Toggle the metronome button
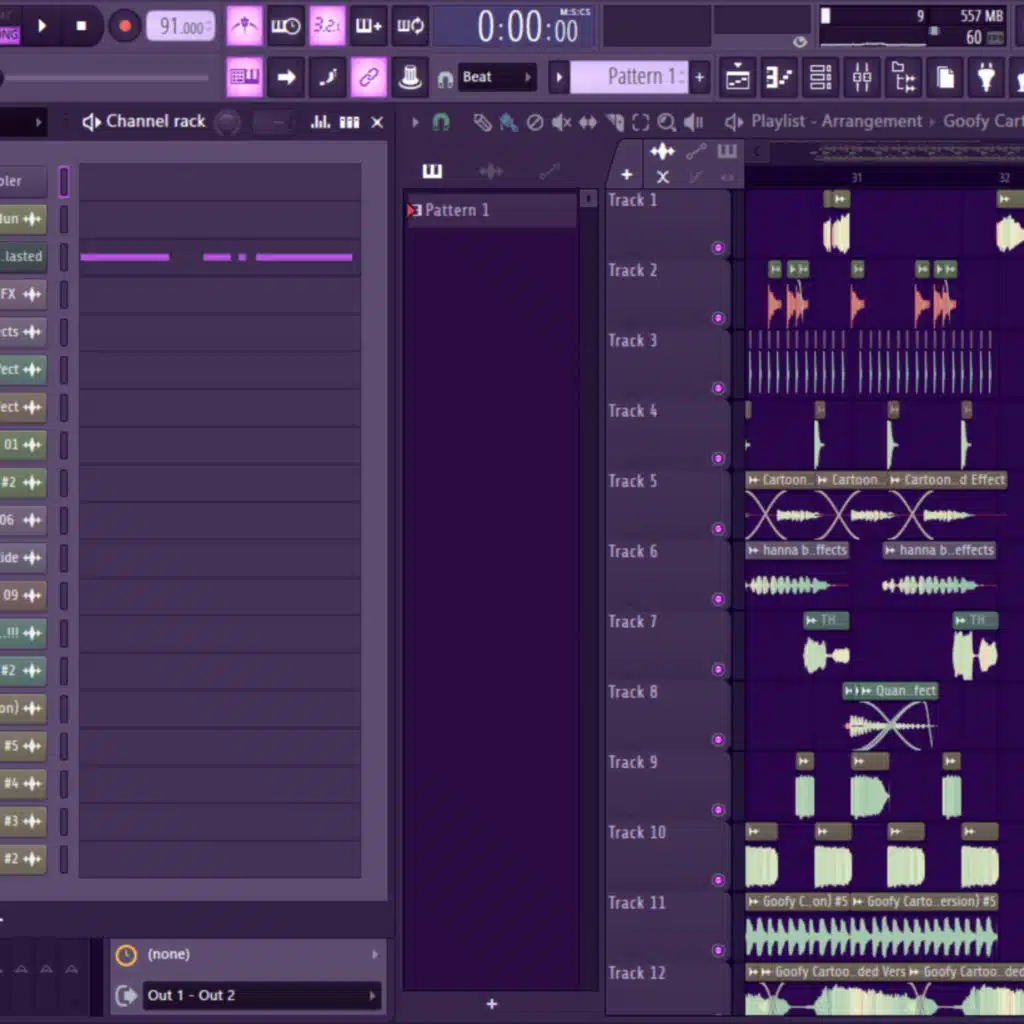Screen dimensions: 1024x1024 coord(243,25)
